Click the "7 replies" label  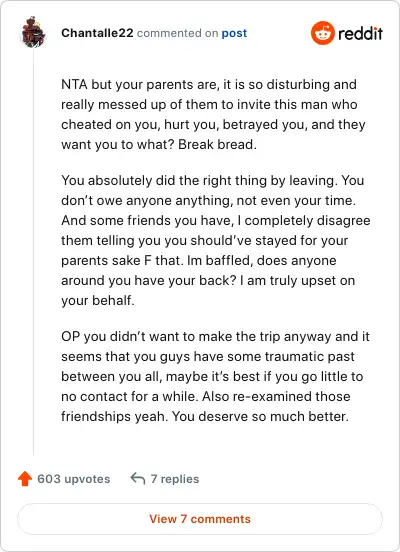(x=175, y=479)
